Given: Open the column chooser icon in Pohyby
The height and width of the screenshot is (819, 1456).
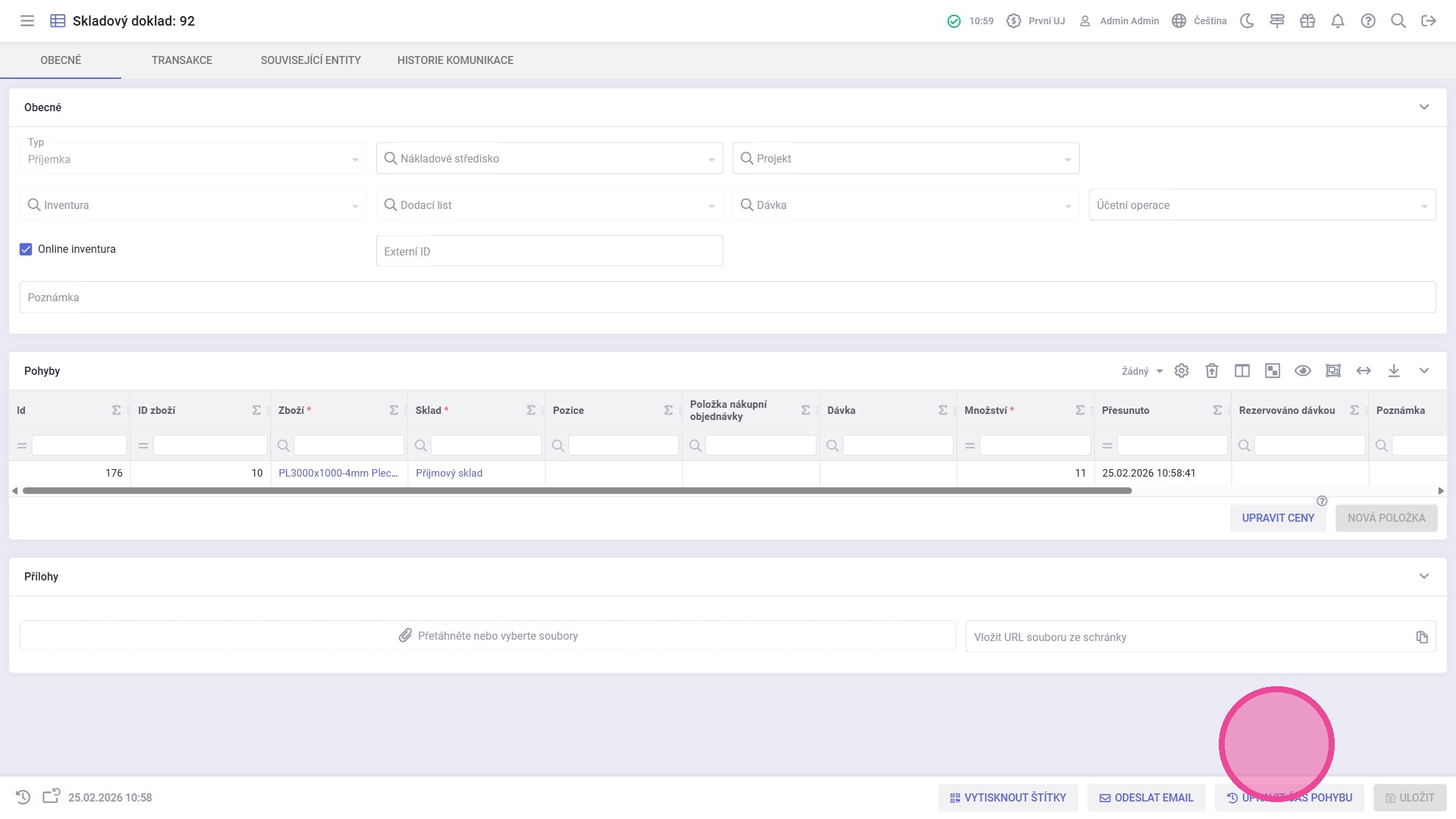Looking at the screenshot, I should pos(1242,371).
